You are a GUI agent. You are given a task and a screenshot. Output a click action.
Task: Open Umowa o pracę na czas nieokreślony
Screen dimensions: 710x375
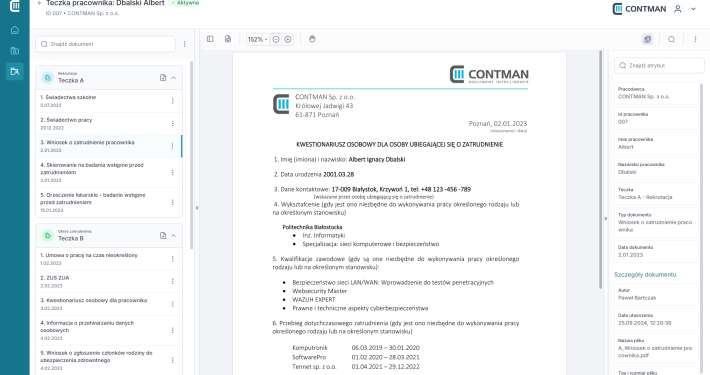coord(109,259)
